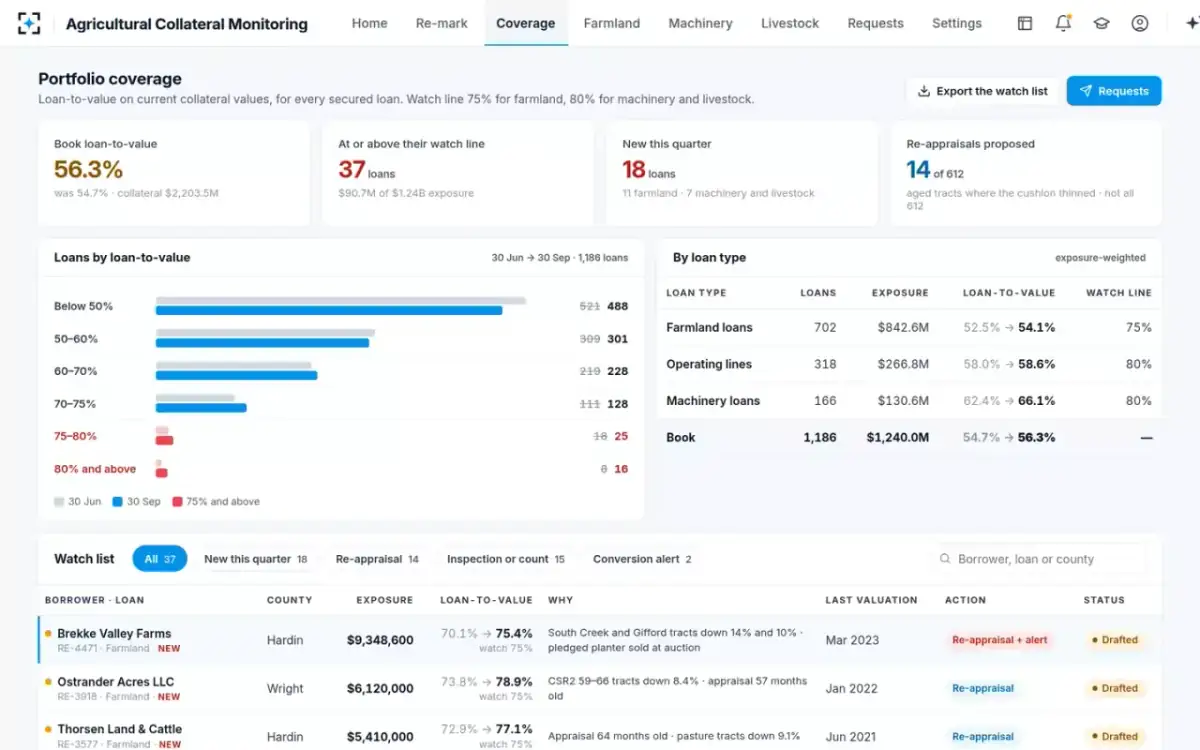
Task: Select the Operating lines row
Action: point(909,364)
